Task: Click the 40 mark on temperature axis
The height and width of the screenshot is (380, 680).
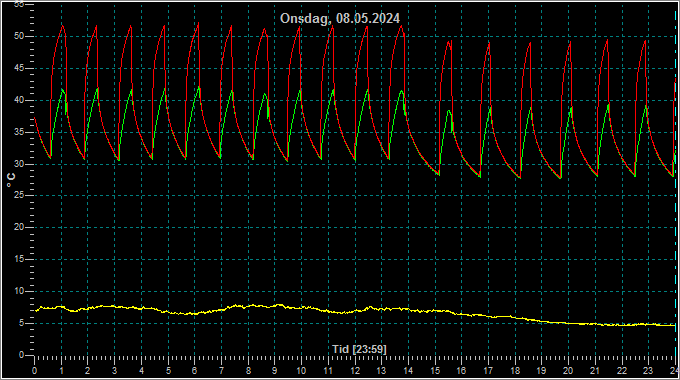Action: [x=19, y=100]
